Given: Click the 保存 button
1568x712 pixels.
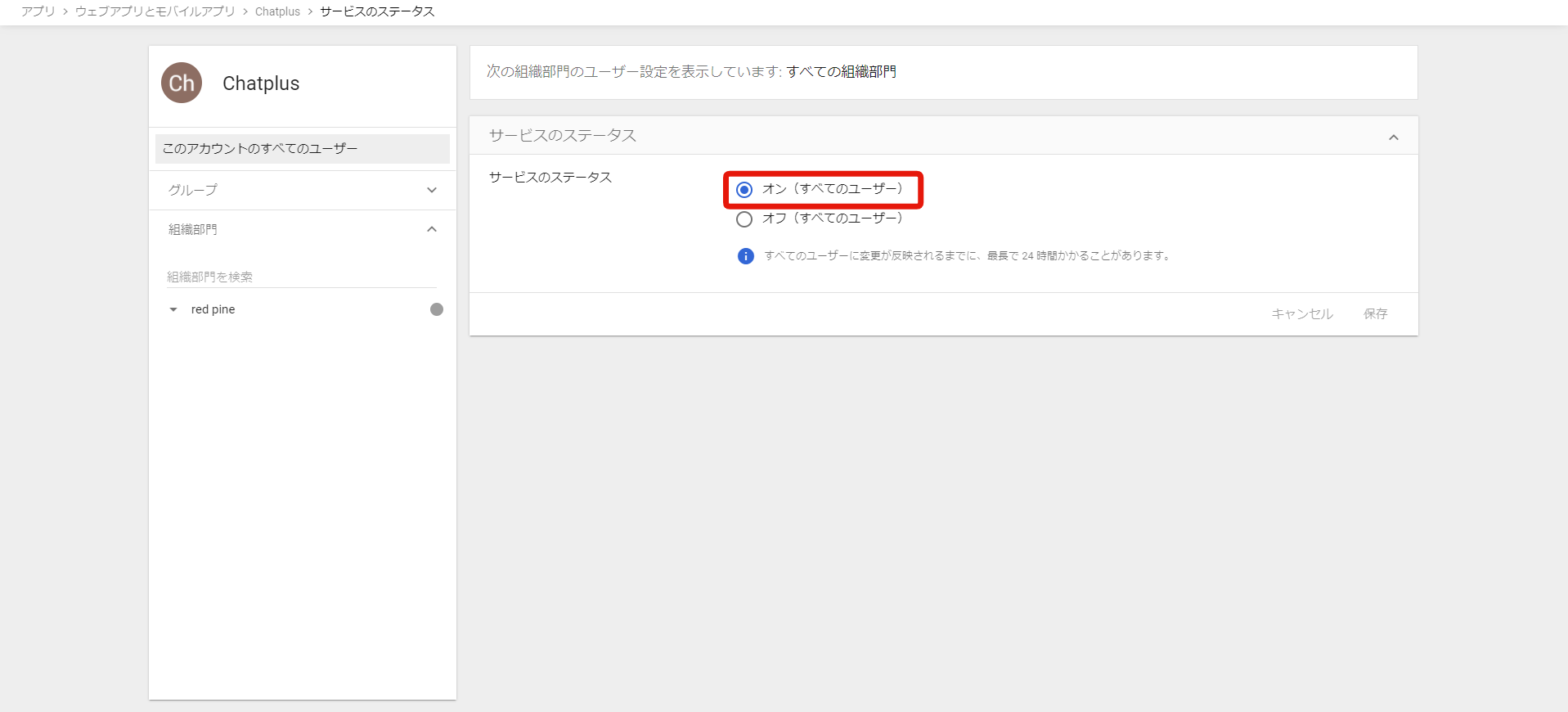Looking at the screenshot, I should (1376, 313).
